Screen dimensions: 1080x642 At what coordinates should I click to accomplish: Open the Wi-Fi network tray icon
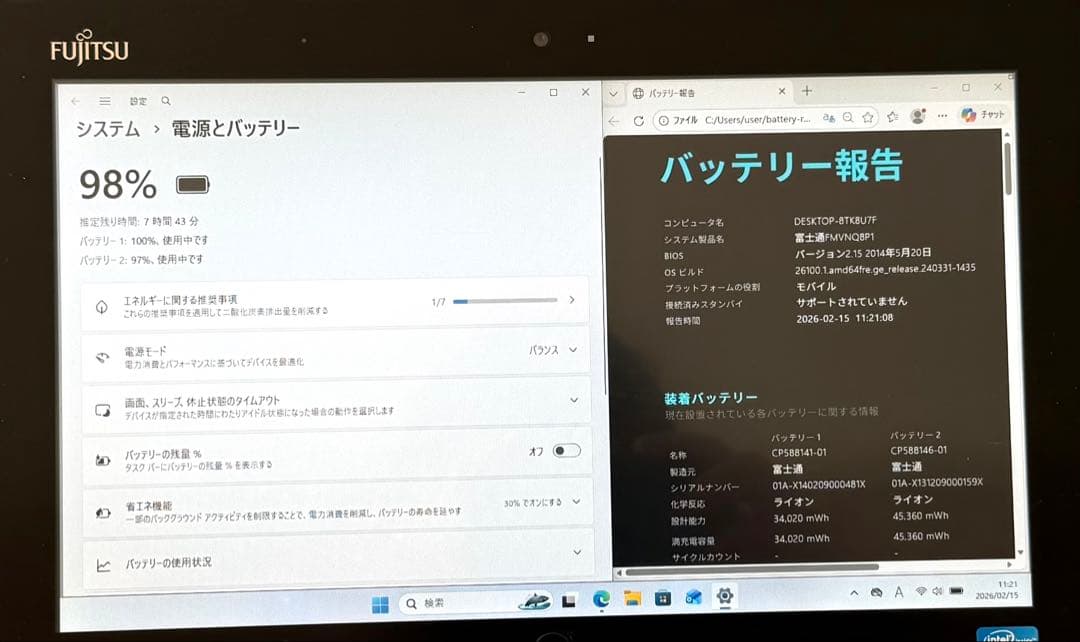point(921,591)
